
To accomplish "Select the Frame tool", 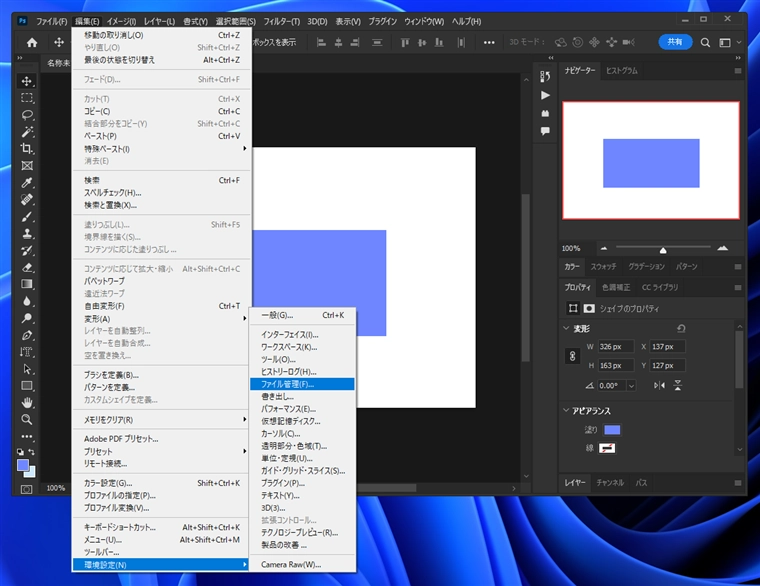I will pos(27,166).
